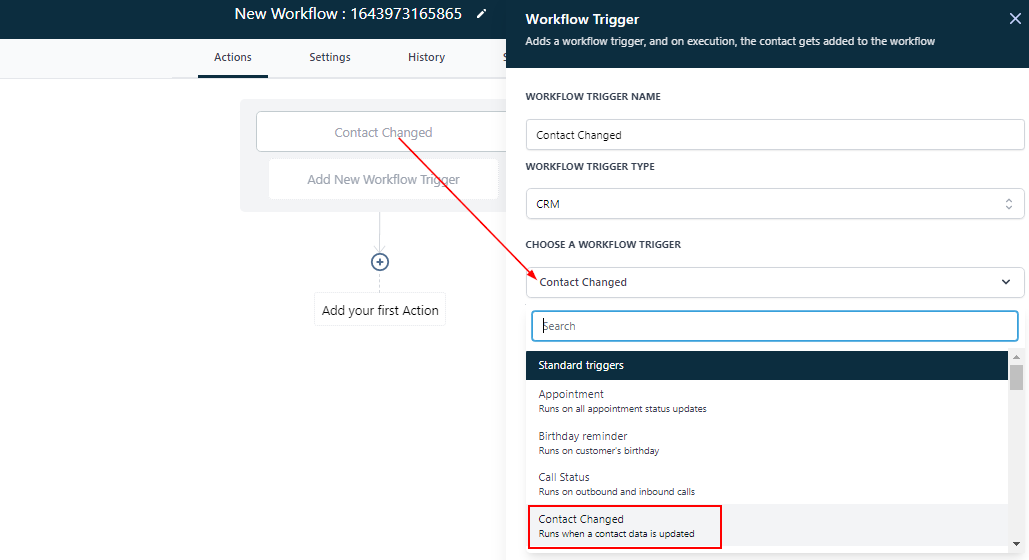Click the trigger Search box

[x=775, y=326]
